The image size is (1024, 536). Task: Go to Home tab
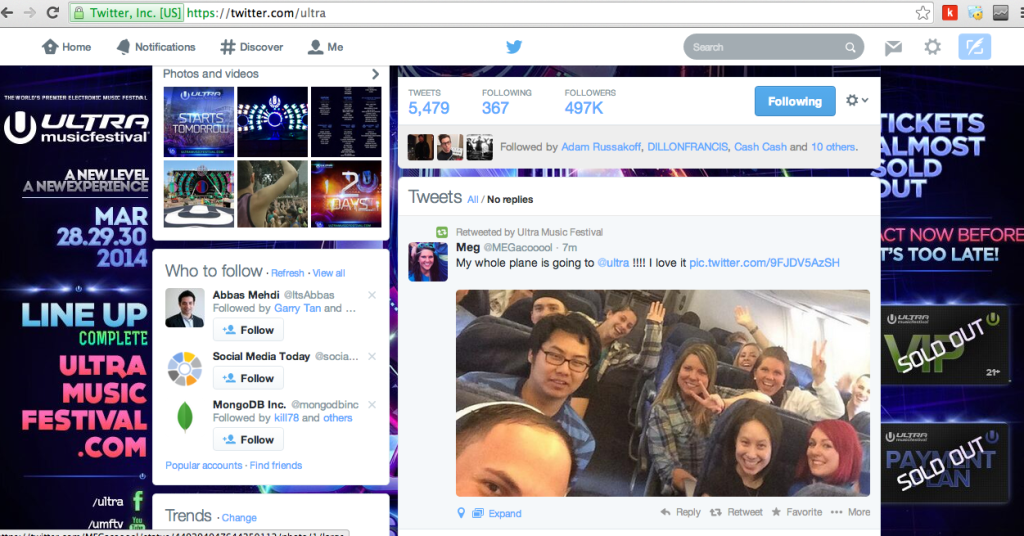tap(67, 47)
